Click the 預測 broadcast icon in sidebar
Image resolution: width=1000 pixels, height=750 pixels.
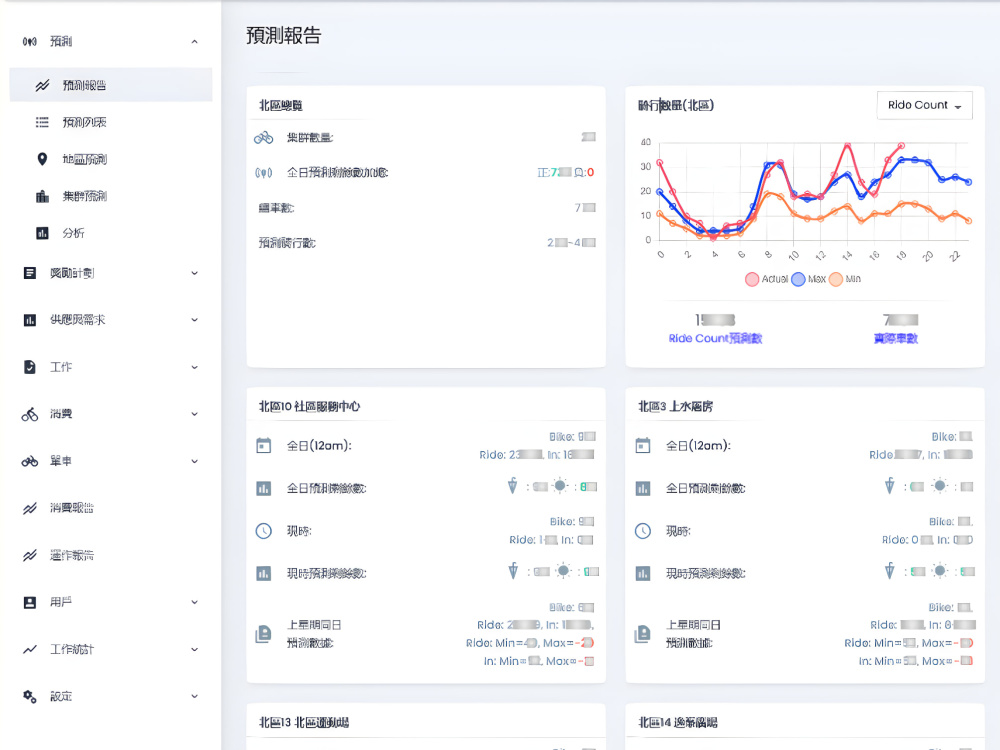coord(29,41)
